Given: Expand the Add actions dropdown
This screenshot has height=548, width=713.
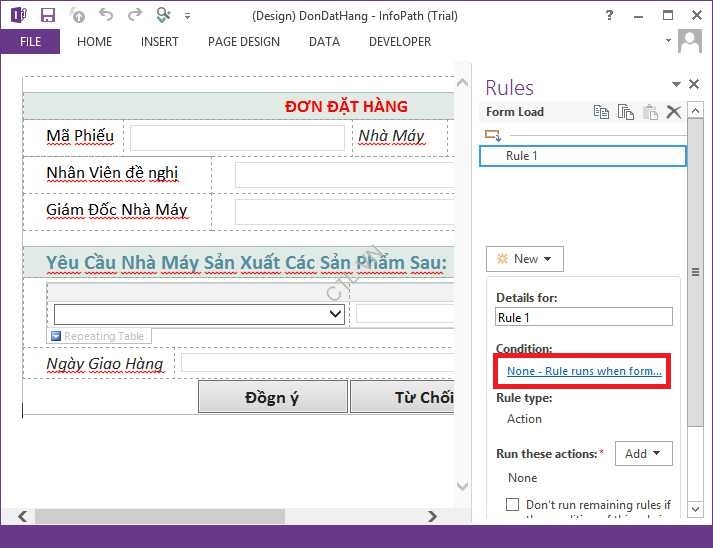Looking at the screenshot, I should 643,454.
